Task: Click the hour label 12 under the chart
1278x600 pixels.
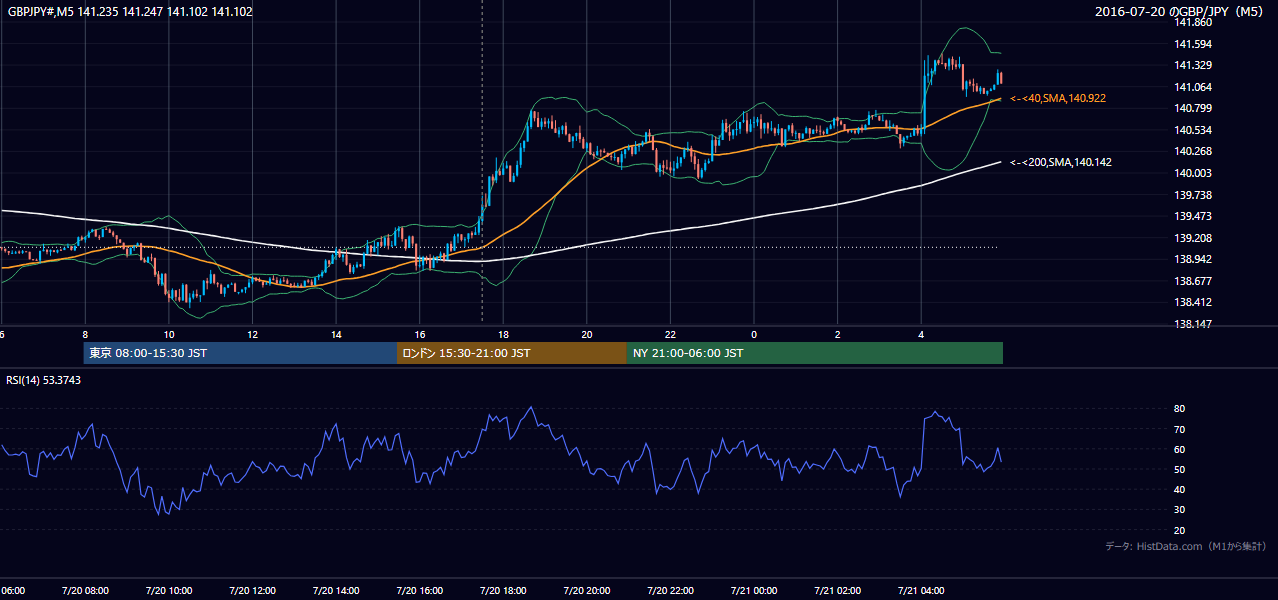Action: 252,334
